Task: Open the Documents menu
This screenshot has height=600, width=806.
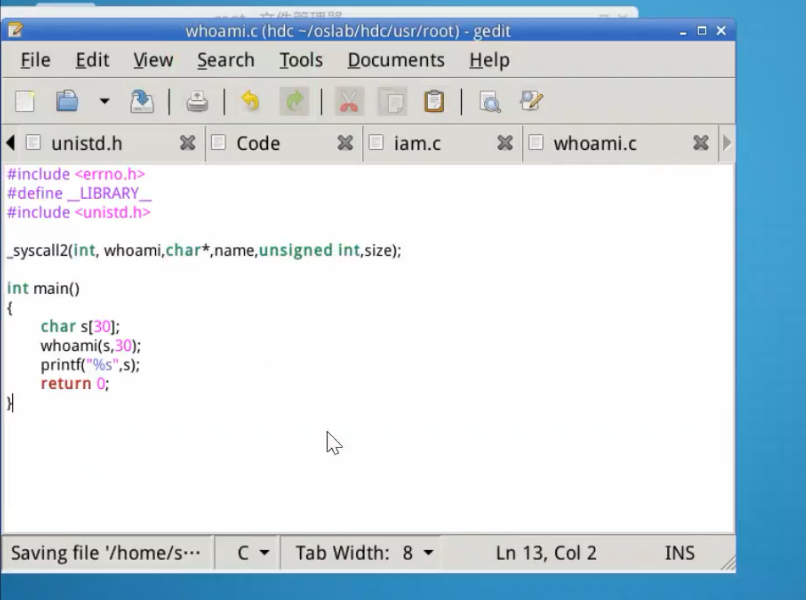Action: pos(395,60)
